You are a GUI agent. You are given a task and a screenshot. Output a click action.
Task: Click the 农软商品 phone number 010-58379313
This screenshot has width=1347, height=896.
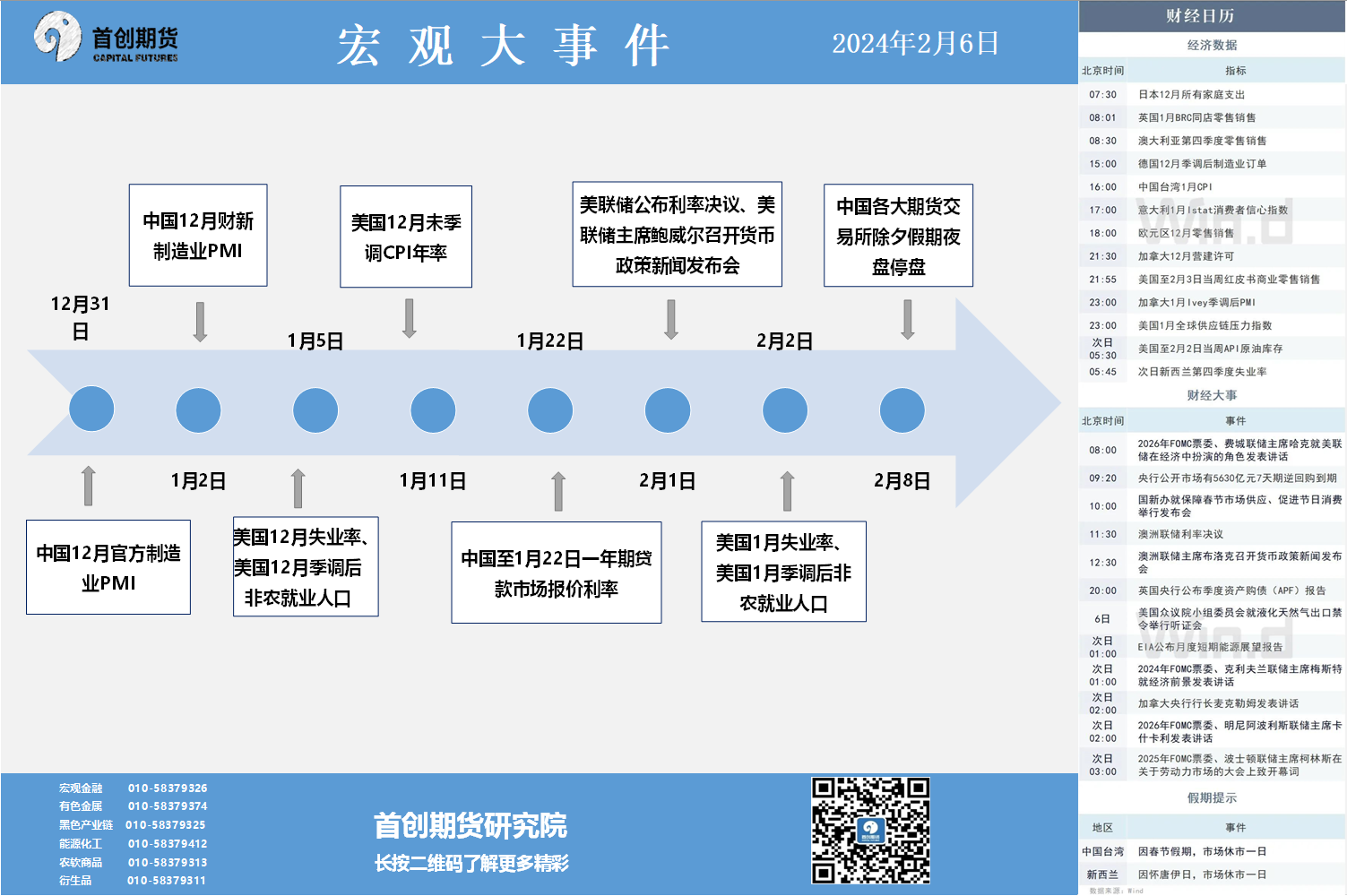168,863
